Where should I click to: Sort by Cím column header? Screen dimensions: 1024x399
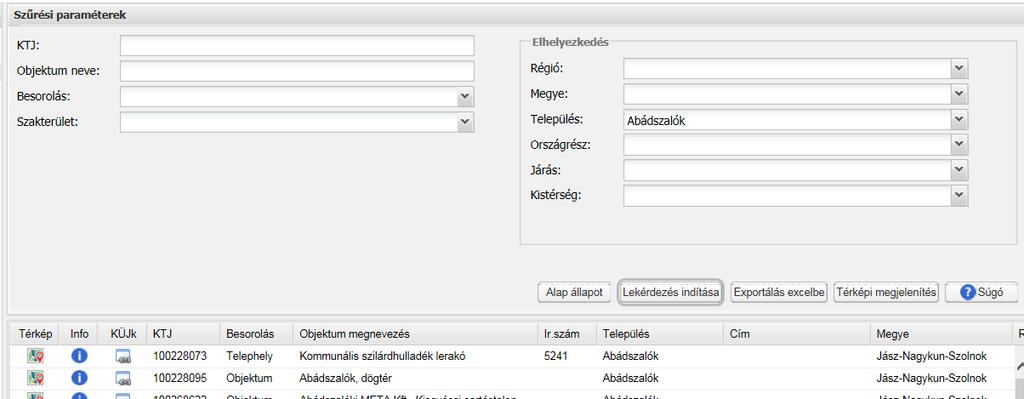pos(797,334)
